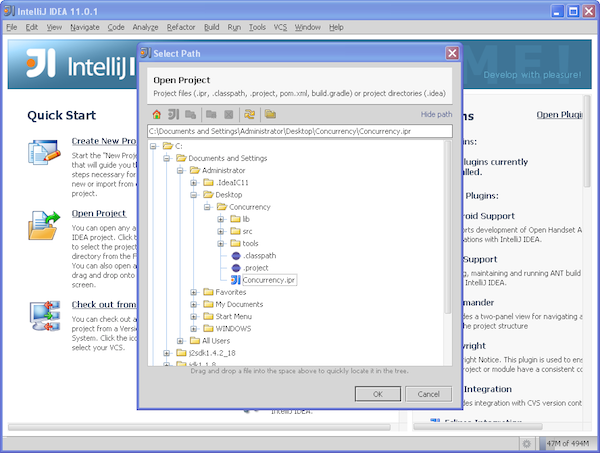Viewport: 600px width, 453px height.
Task: Click the path input field
Action: point(300,131)
